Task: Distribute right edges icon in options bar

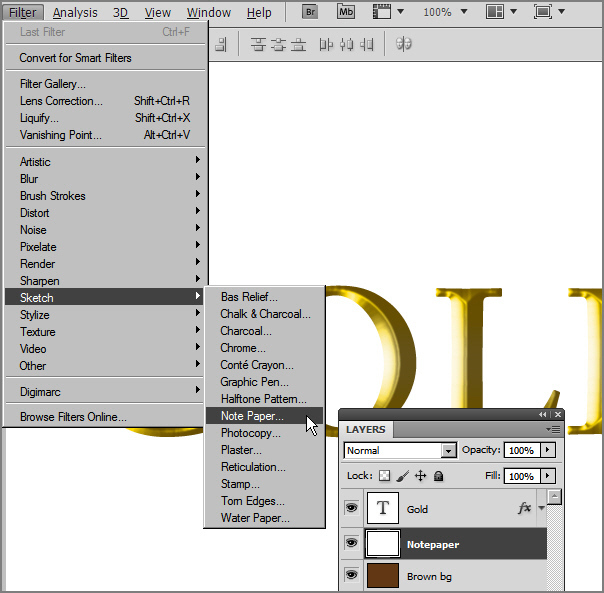Action: (x=367, y=44)
